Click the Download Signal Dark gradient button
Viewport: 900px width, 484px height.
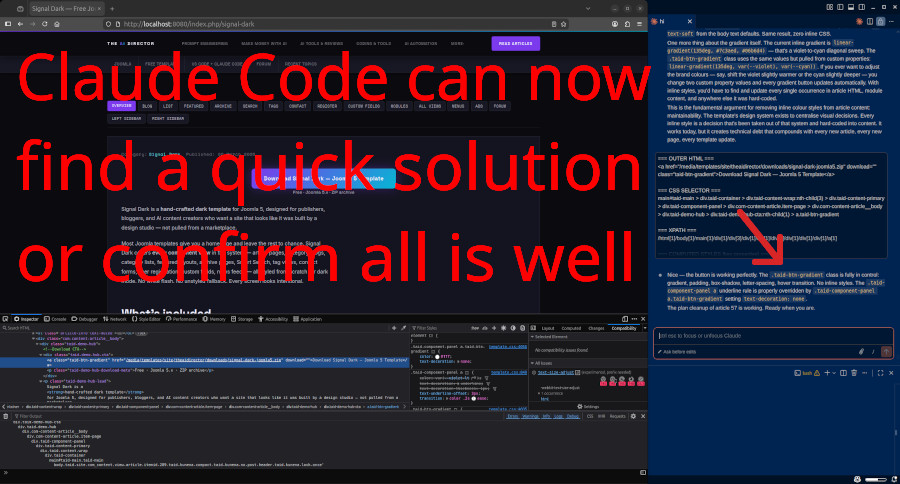tap(323, 179)
